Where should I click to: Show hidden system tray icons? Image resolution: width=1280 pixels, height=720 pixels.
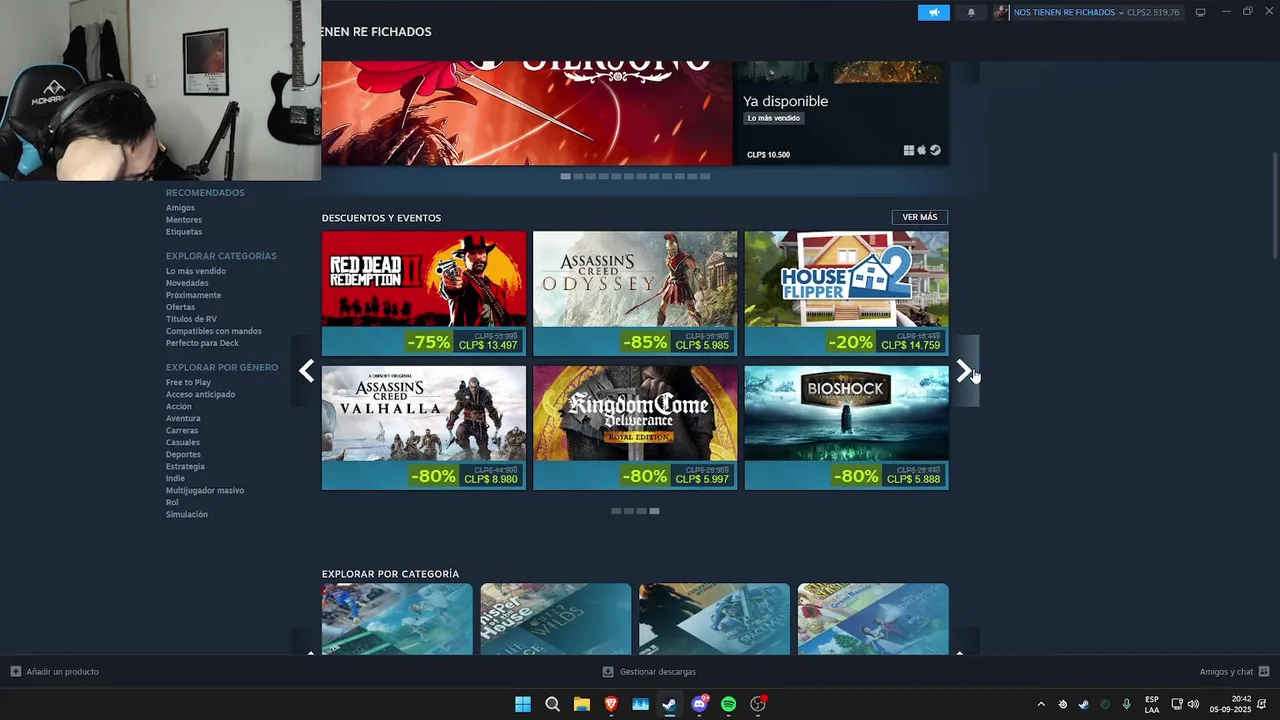[1041, 704]
